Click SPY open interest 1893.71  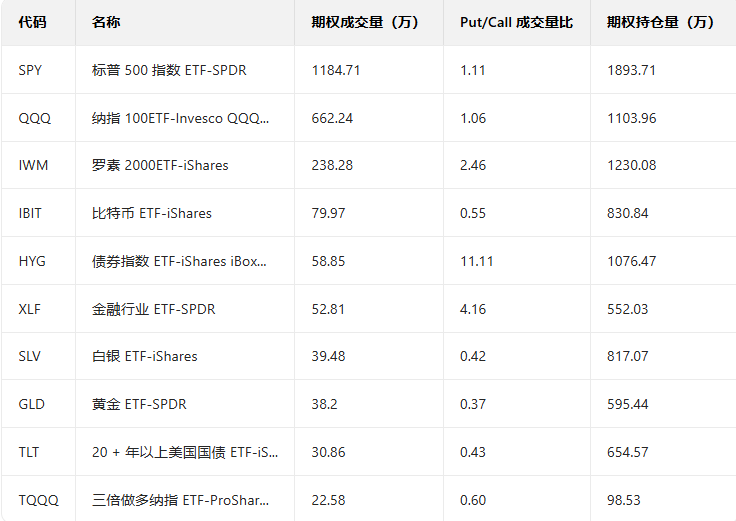tap(631, 70)
